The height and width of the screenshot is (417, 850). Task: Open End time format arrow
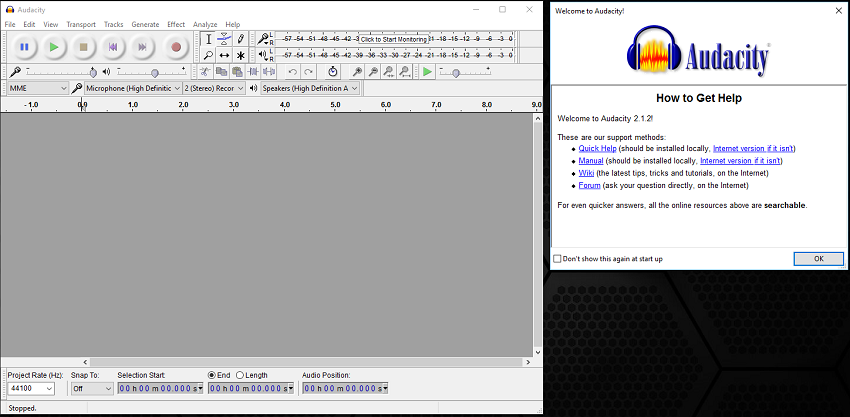pos(291,388)
